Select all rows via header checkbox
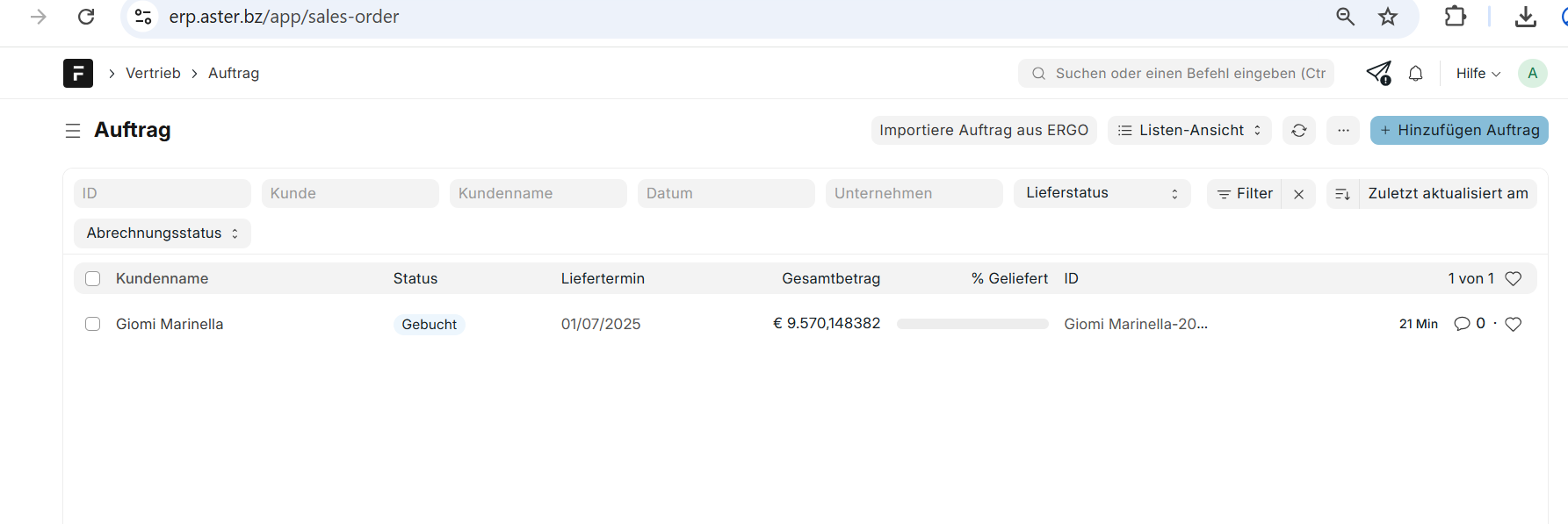This screenshot has height=524, width=1568. pos(93,279)
